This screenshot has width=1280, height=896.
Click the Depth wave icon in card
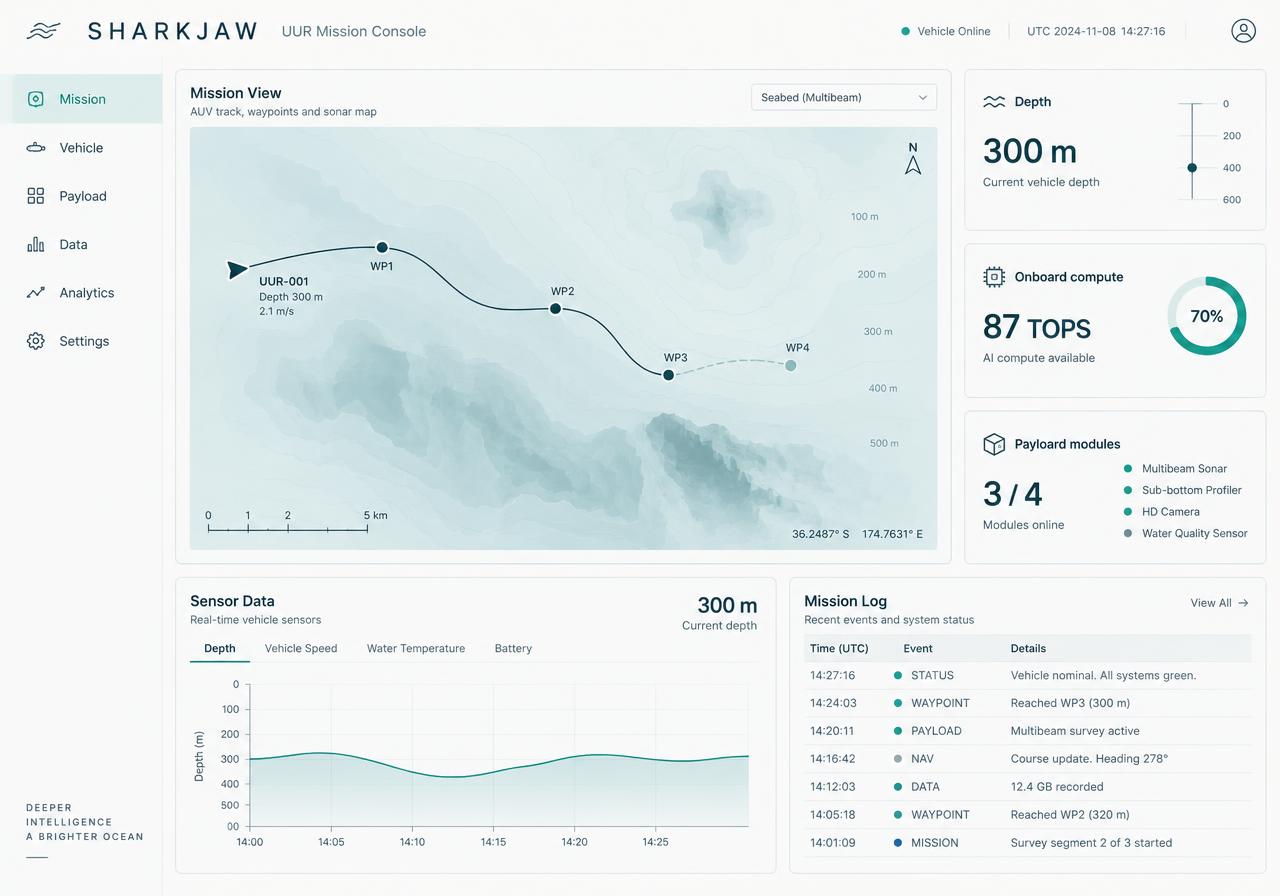click(x=994, y=102)
